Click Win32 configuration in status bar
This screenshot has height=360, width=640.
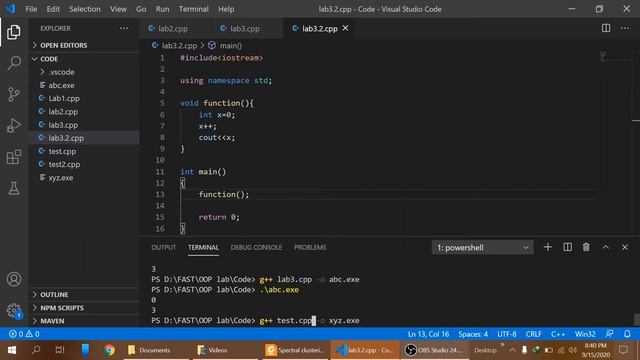[585, 334]
